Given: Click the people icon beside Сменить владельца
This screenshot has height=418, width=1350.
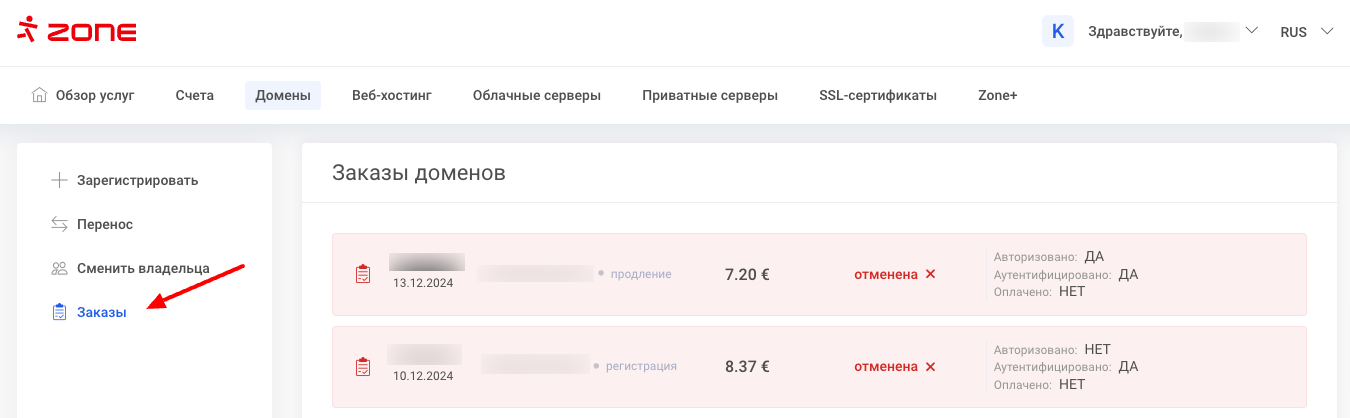Looking at the screenshot, I should tap(59, 269).
